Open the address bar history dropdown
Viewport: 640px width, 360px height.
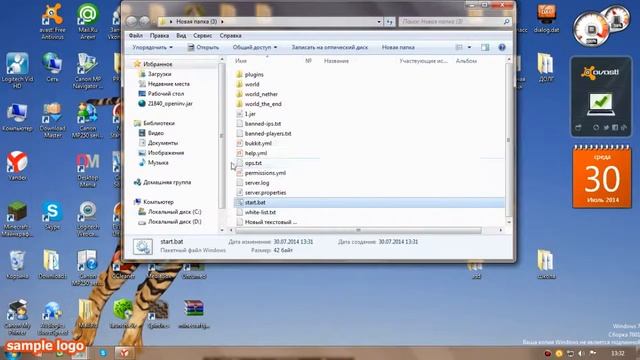(x=379, y=21)
